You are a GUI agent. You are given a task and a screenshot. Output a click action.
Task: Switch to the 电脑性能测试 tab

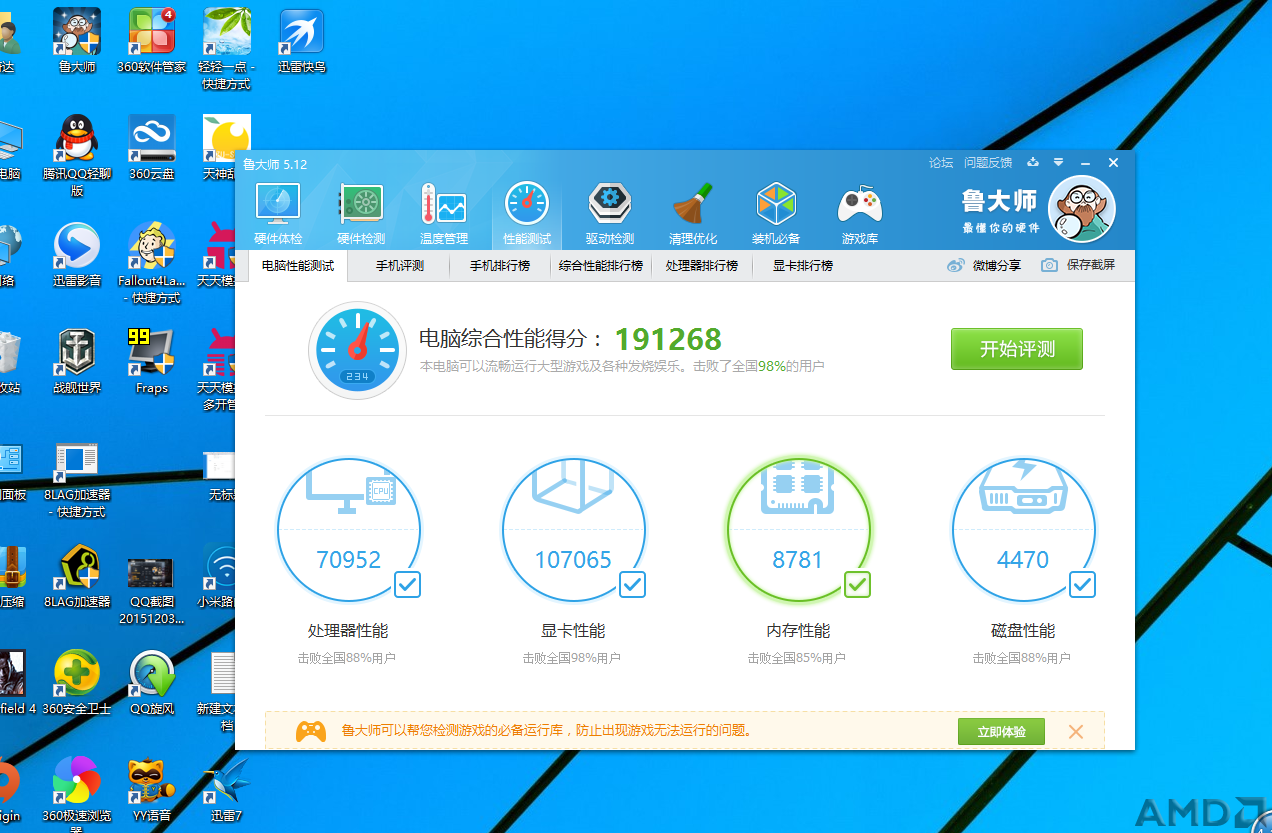point(298,266)
